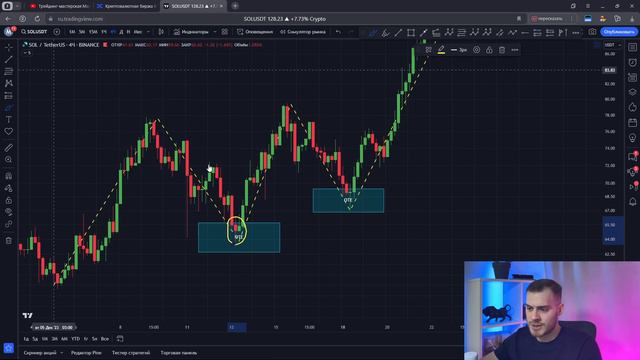Open the calendar icon on right sidebar
640x360 pixels.
click(x=632, y=122)
